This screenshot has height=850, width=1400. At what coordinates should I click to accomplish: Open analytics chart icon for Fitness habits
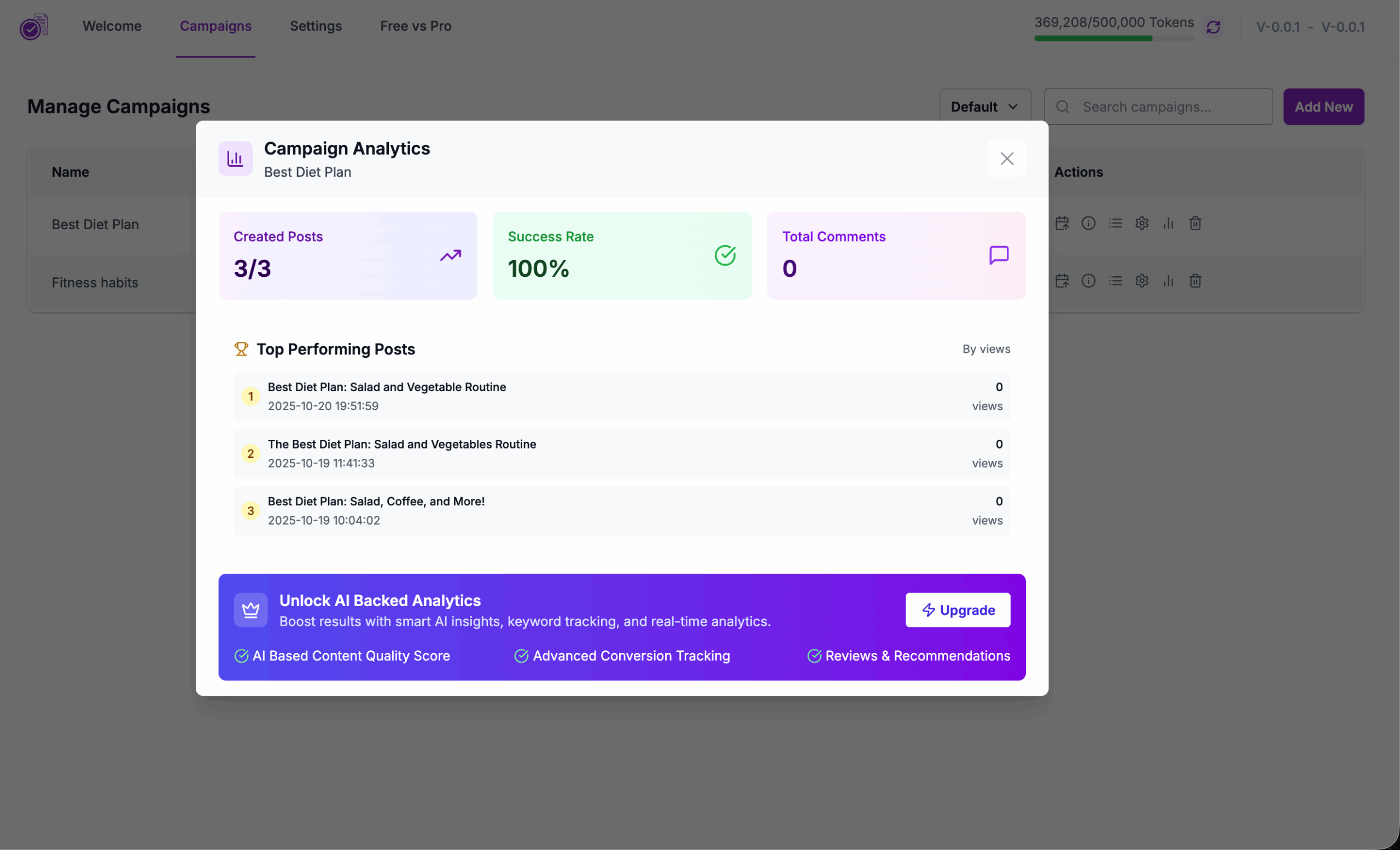pyautogui.click(x=1168, y=281)
